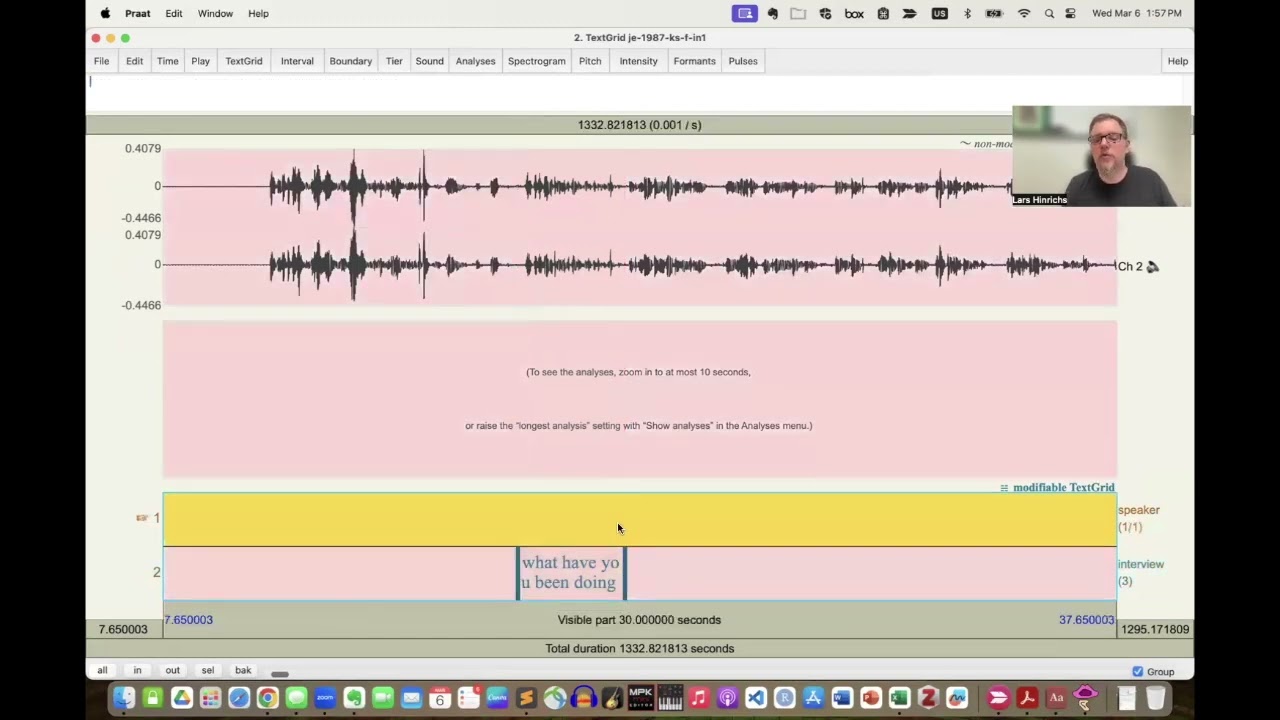Screen dimensions: 1280x720
Task: Launch Safari from the dock
Action: [x=238, y=697]
